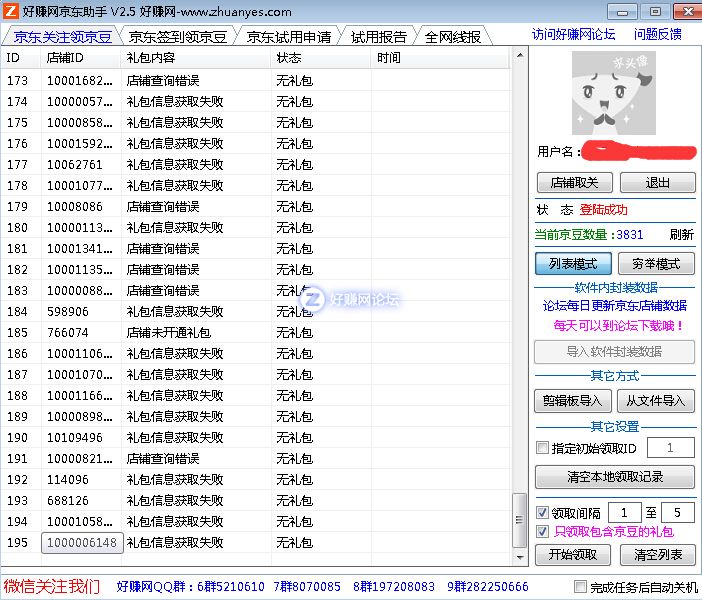The image size is (702, 600).
Task: Open 访问好赚网论坛 link
Action: [573, 34]
